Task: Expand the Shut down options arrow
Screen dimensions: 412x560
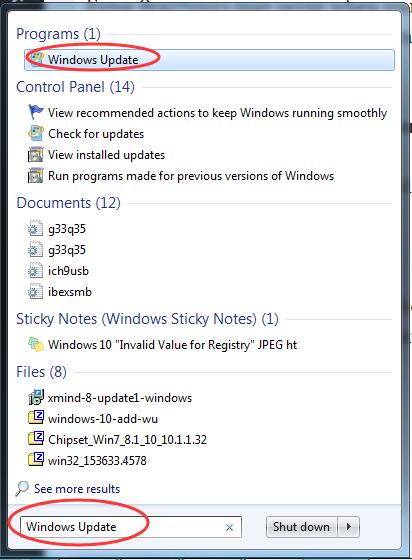Action: click(x=349, y=527)
